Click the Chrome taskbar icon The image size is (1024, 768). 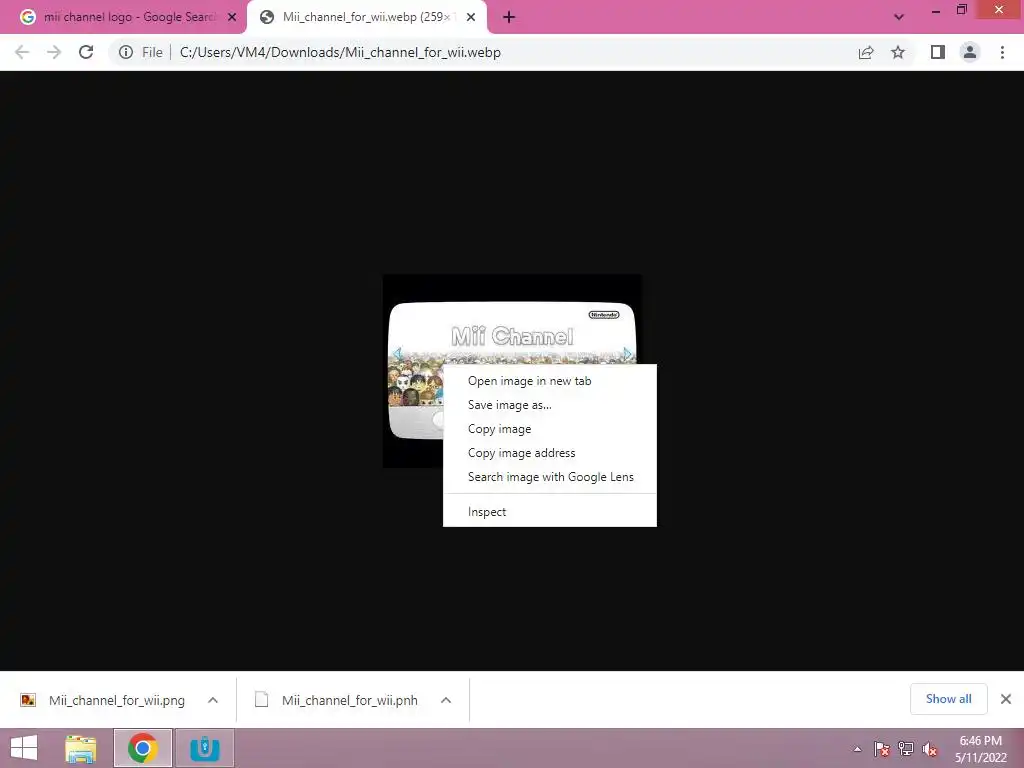coord(143,748)
